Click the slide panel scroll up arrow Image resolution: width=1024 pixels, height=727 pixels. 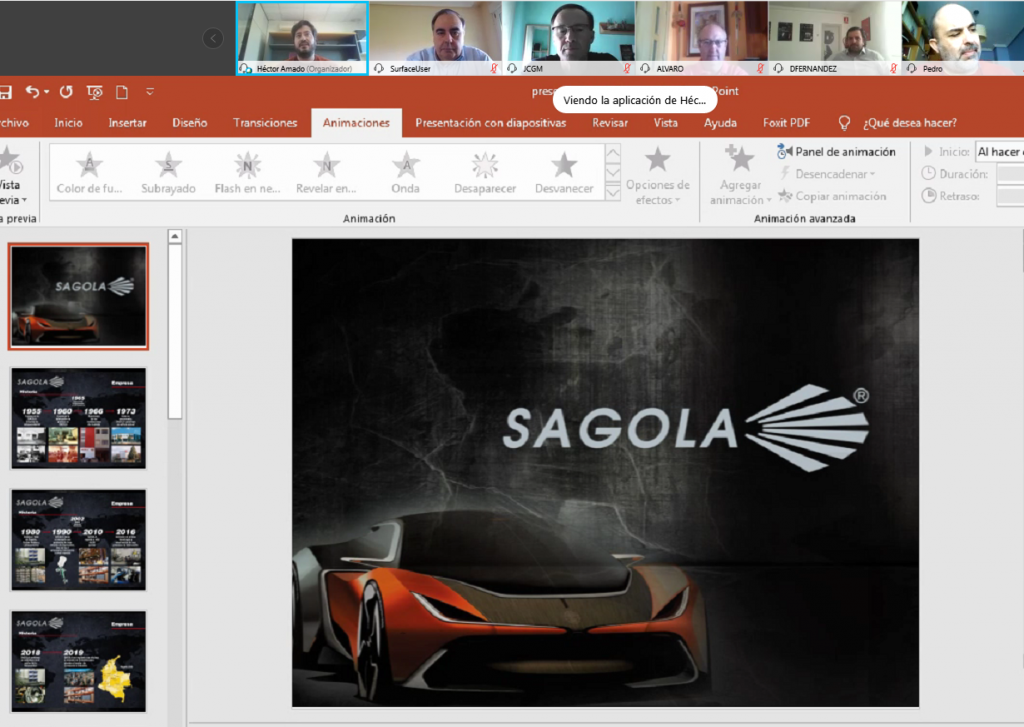[175, 236]
